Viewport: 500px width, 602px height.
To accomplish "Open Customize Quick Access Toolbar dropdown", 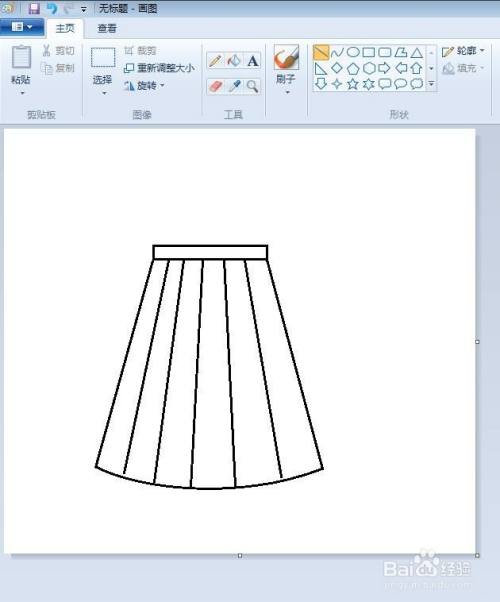I will point(83,9).
